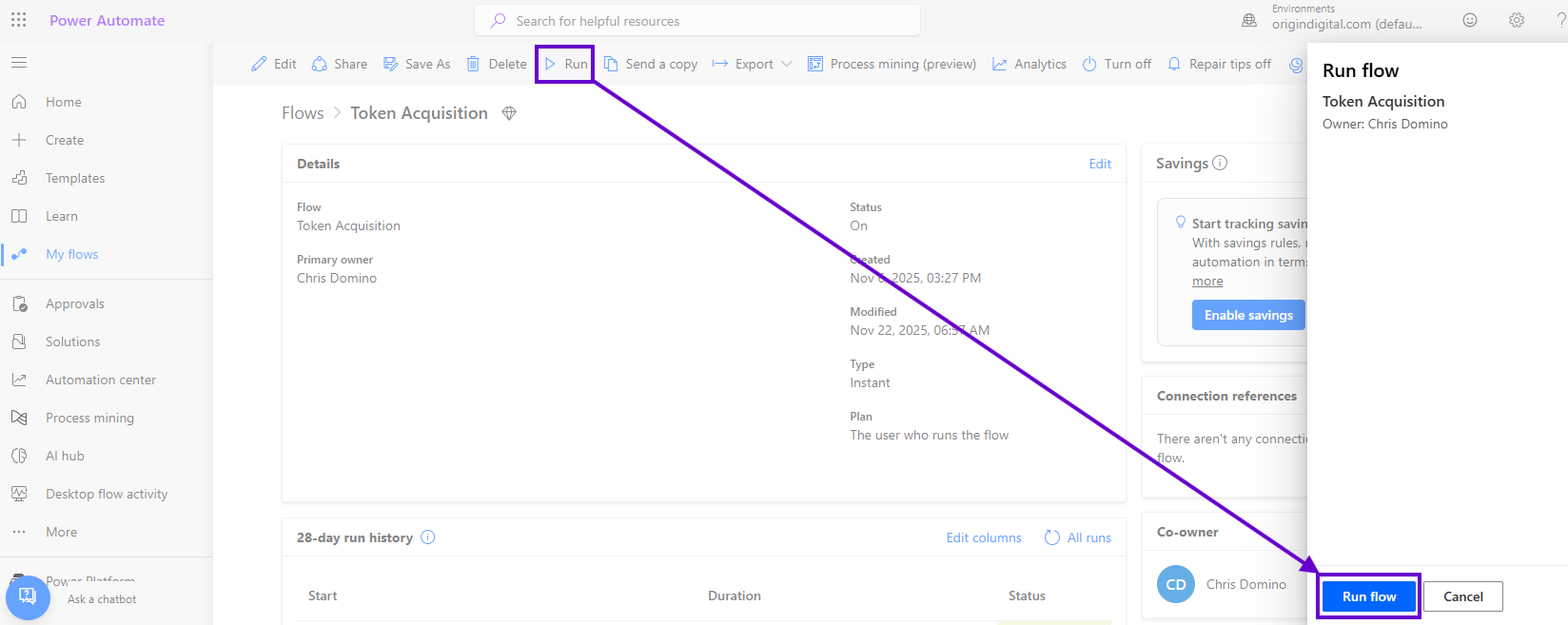The height and width of the screenshot is (625, 1568).
Task: Click Edit columns link
Action: click(x=984, y=537)
